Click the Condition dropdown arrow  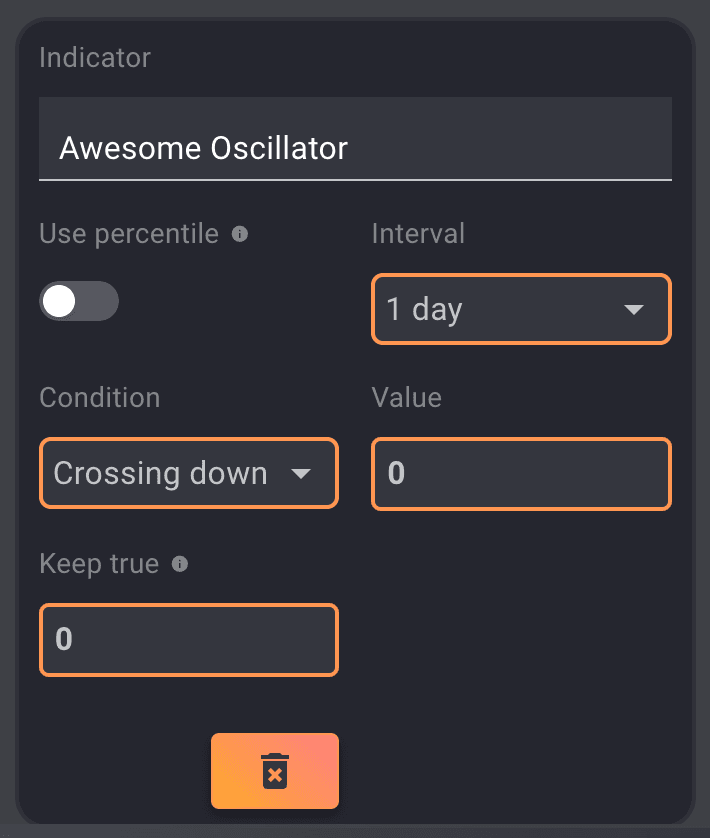301,474
